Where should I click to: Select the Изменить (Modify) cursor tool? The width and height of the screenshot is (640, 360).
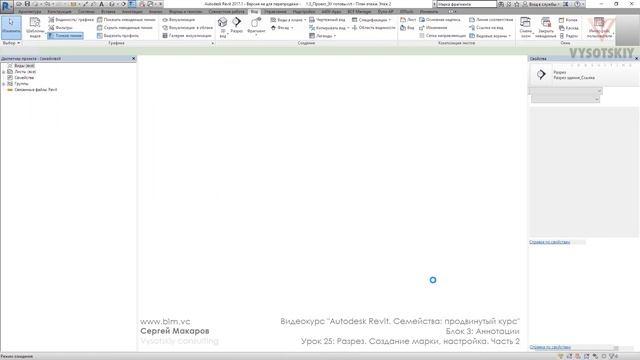pos(11,27)
